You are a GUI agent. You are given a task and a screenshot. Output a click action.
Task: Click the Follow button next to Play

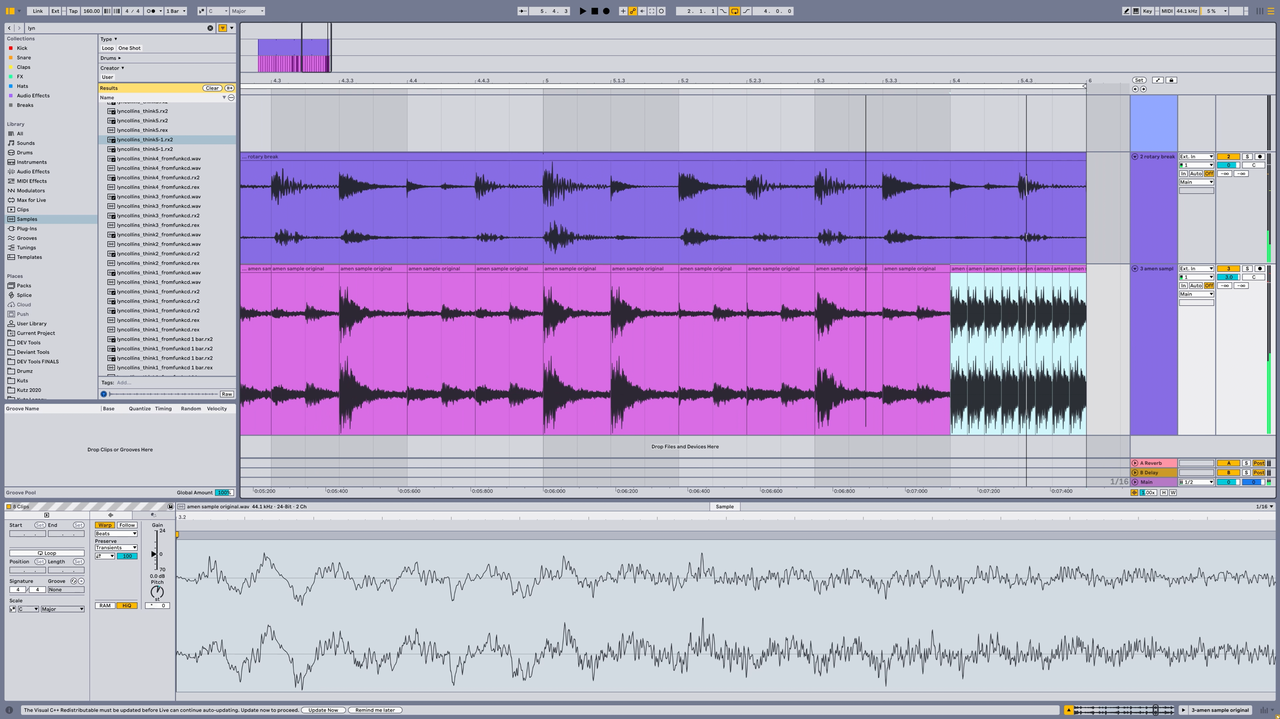tap(524, 11)
